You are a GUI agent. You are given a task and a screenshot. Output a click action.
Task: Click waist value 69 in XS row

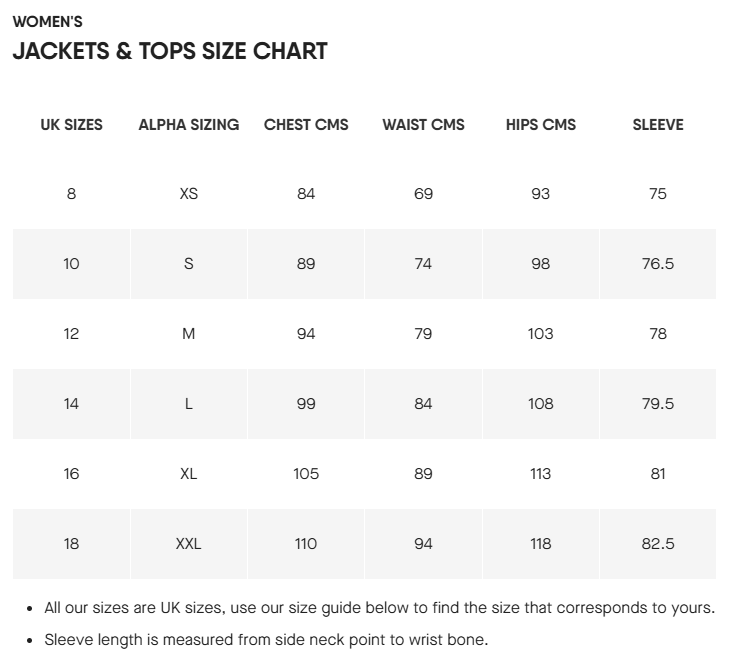pos(423,194)
